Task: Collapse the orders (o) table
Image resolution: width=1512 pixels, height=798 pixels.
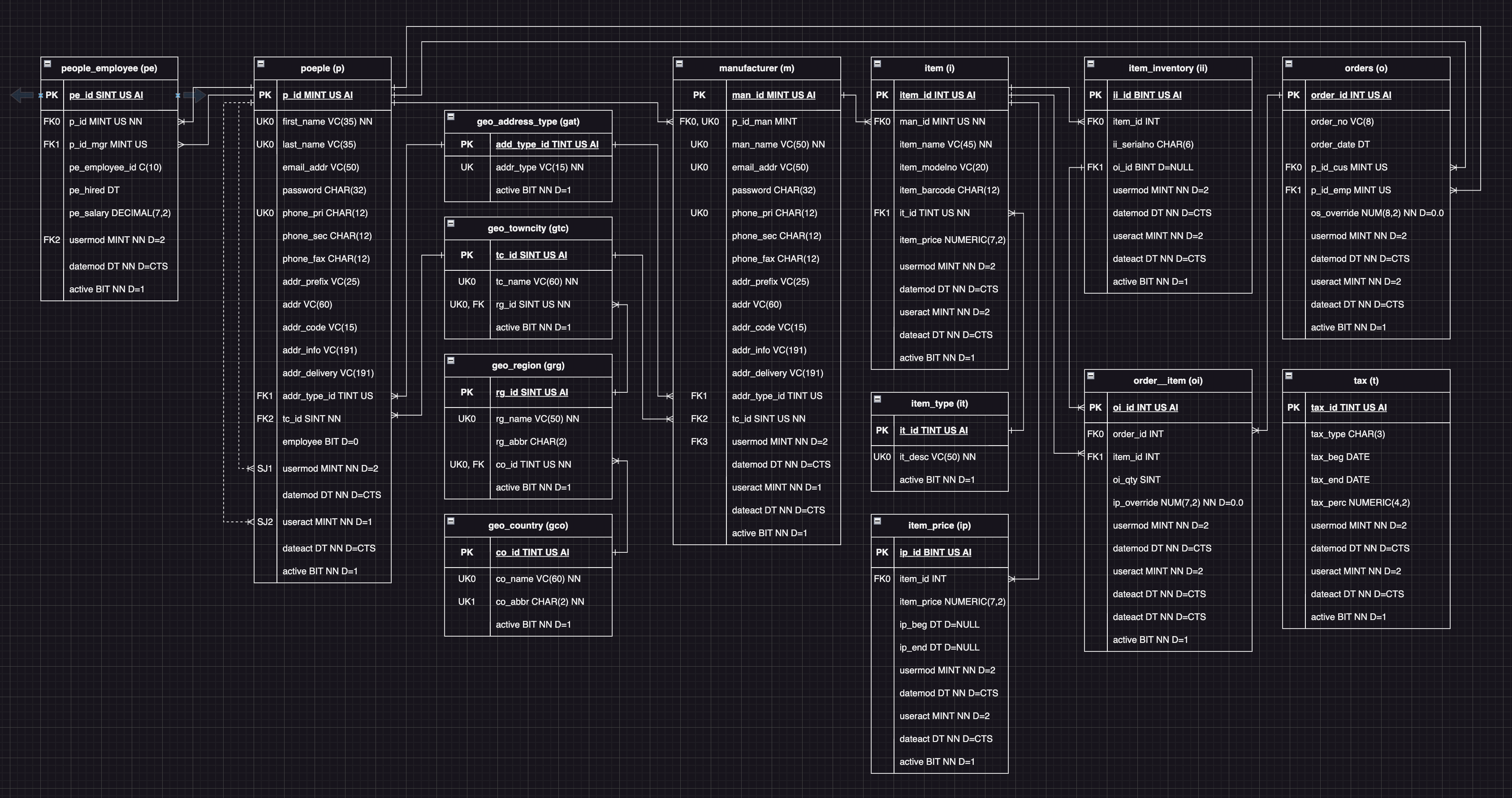Action: pyautogui.click(x=1289, y=64)
